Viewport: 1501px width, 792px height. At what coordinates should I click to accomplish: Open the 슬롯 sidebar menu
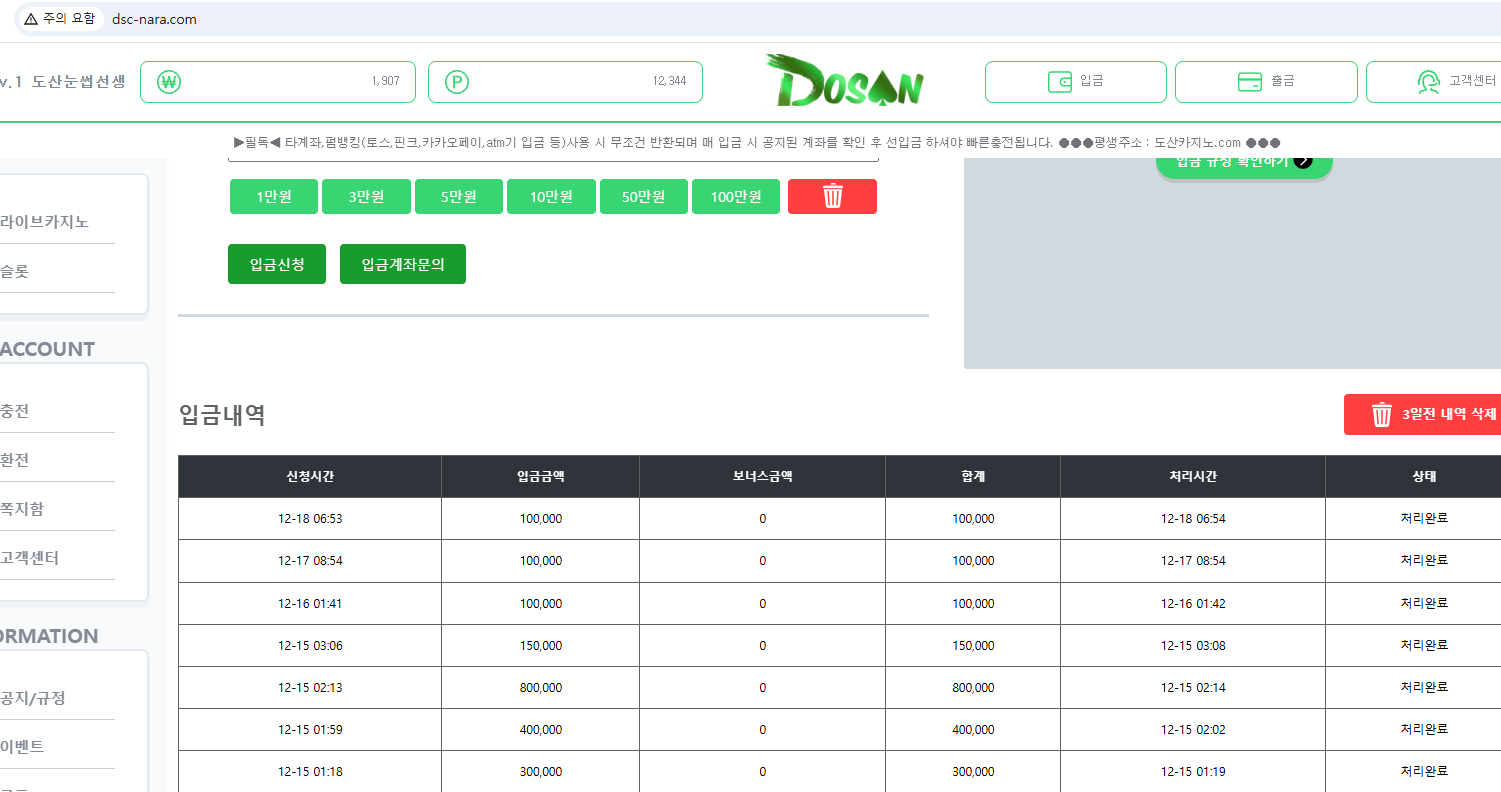point(15,271)
